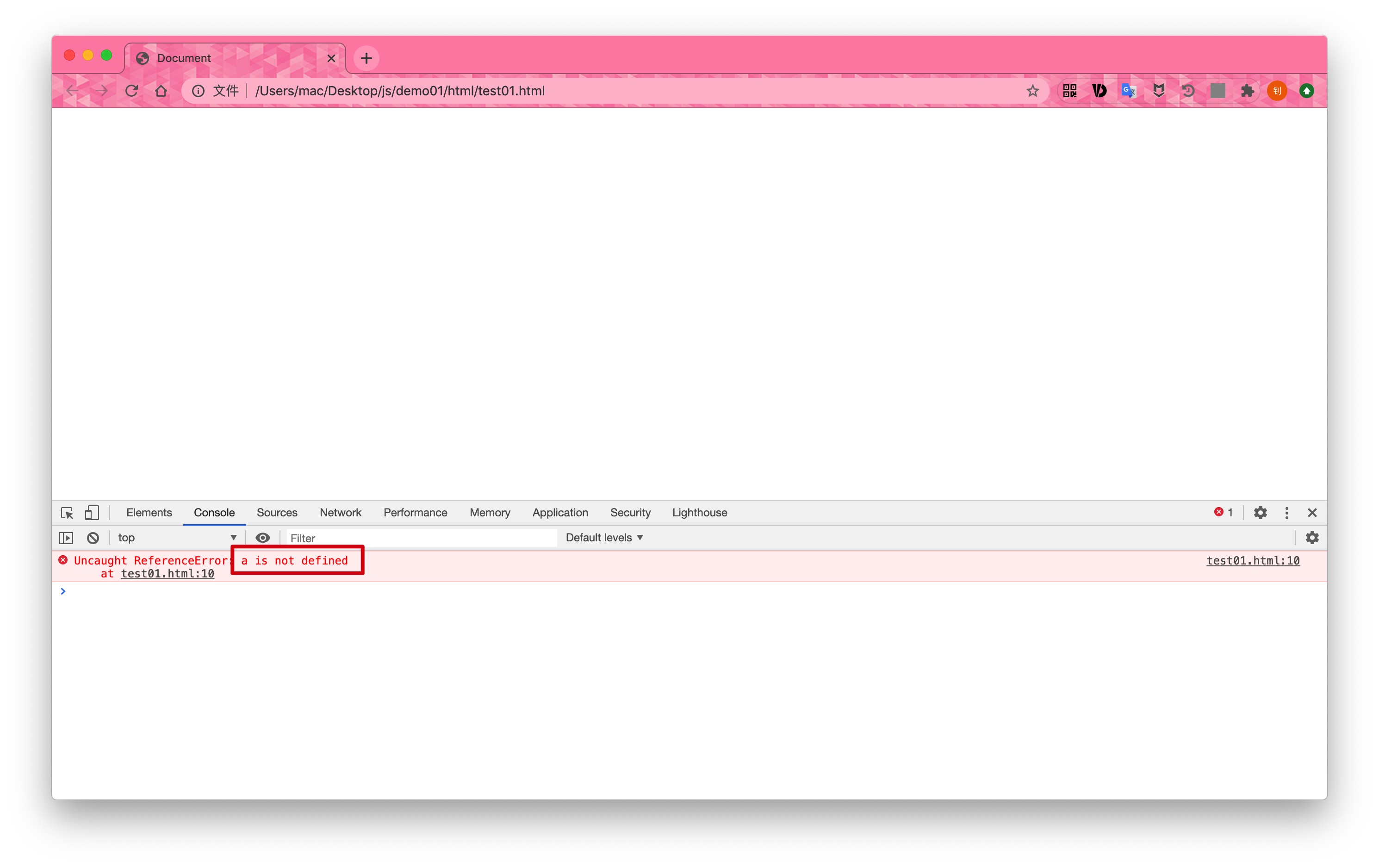The height and width of the screenshot is (868, 1379).
Task: Clear the console with the ban icon
Action: (x=93, y=538)
